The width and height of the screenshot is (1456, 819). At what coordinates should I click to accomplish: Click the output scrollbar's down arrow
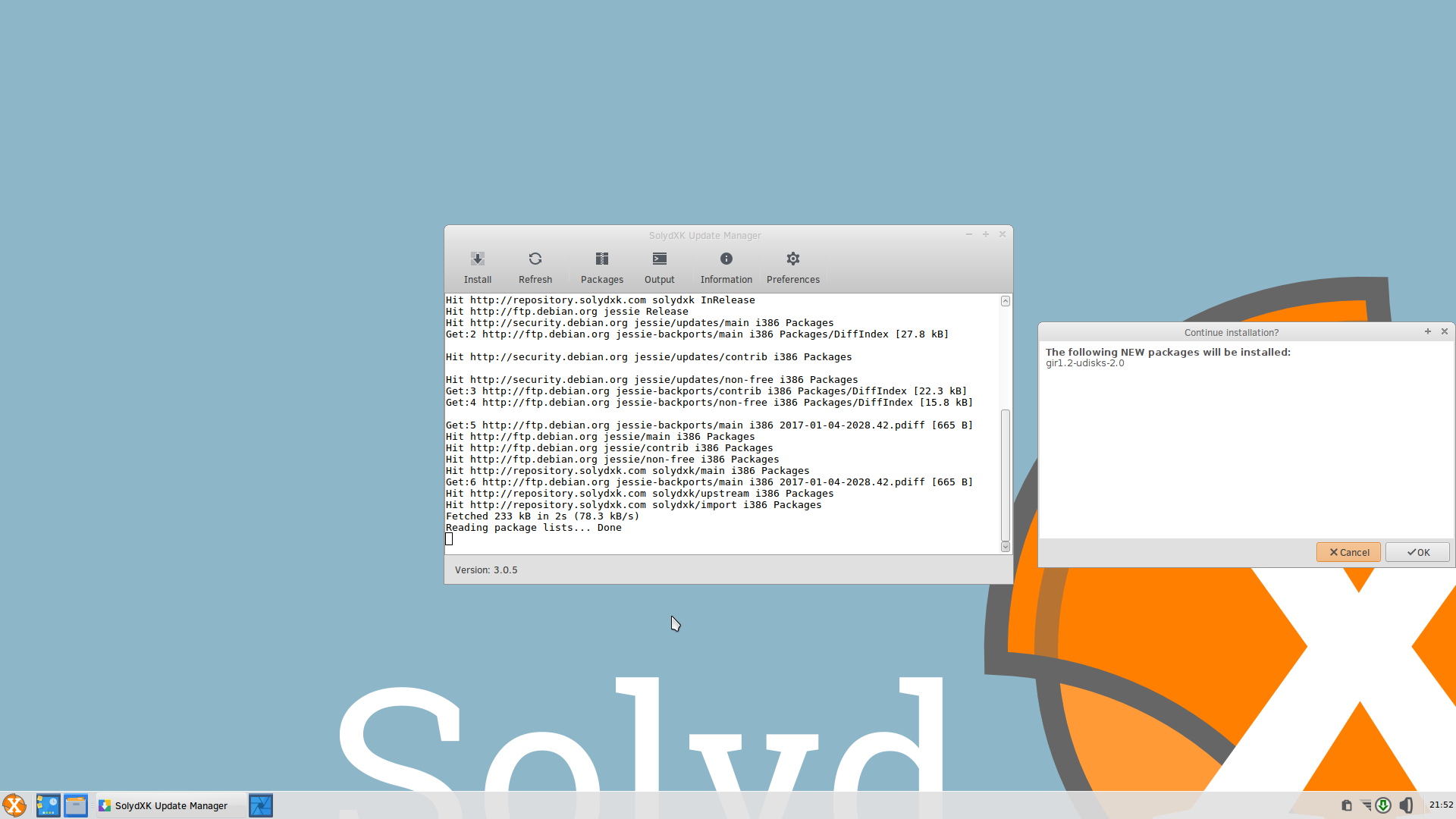[x=1006, y=547]
